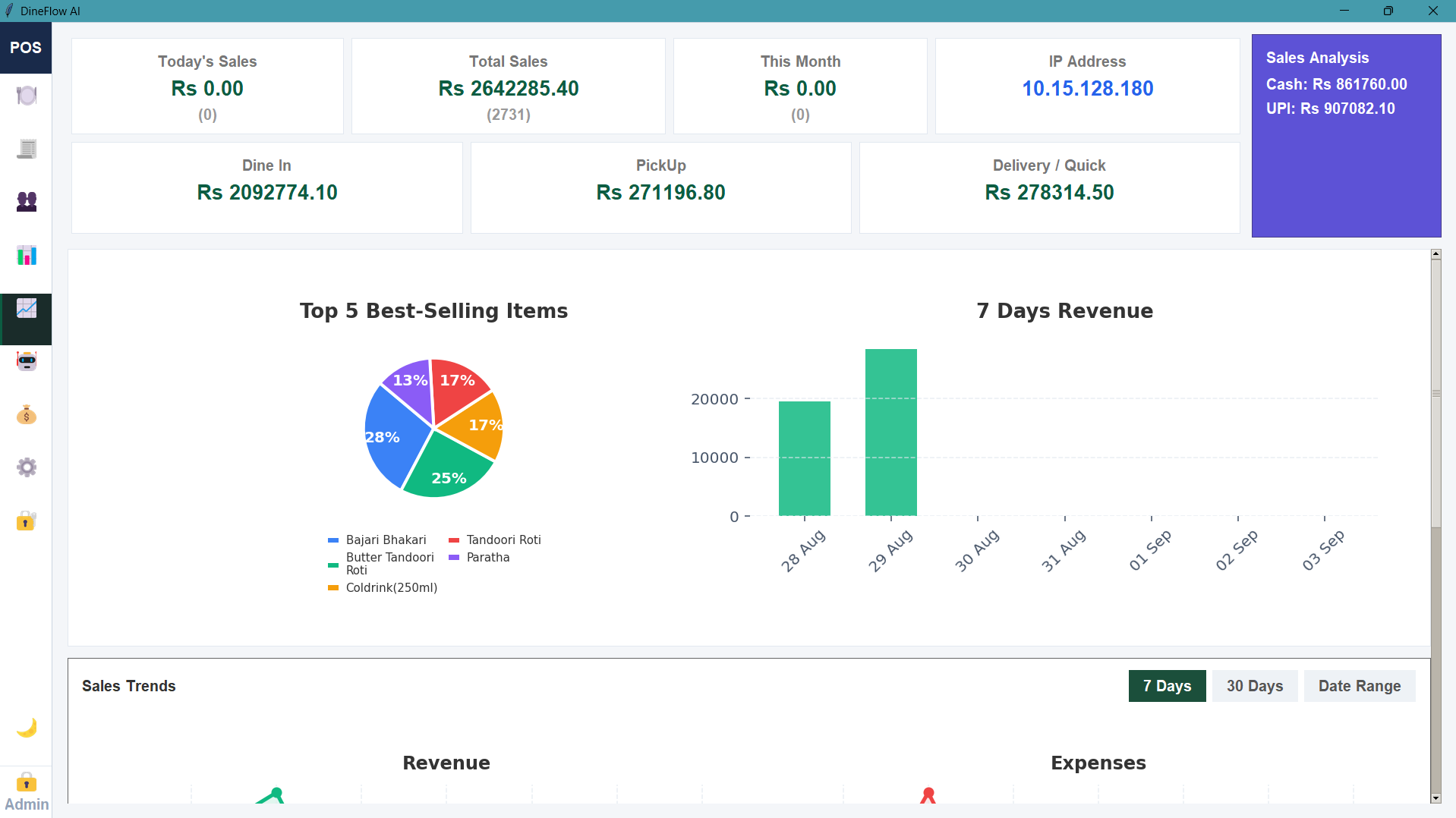Image resolution: width=1456 pixels, height=818 pixels.
Task: Click the Coldrink(250ml) legend entry
Action: [383, 588]
